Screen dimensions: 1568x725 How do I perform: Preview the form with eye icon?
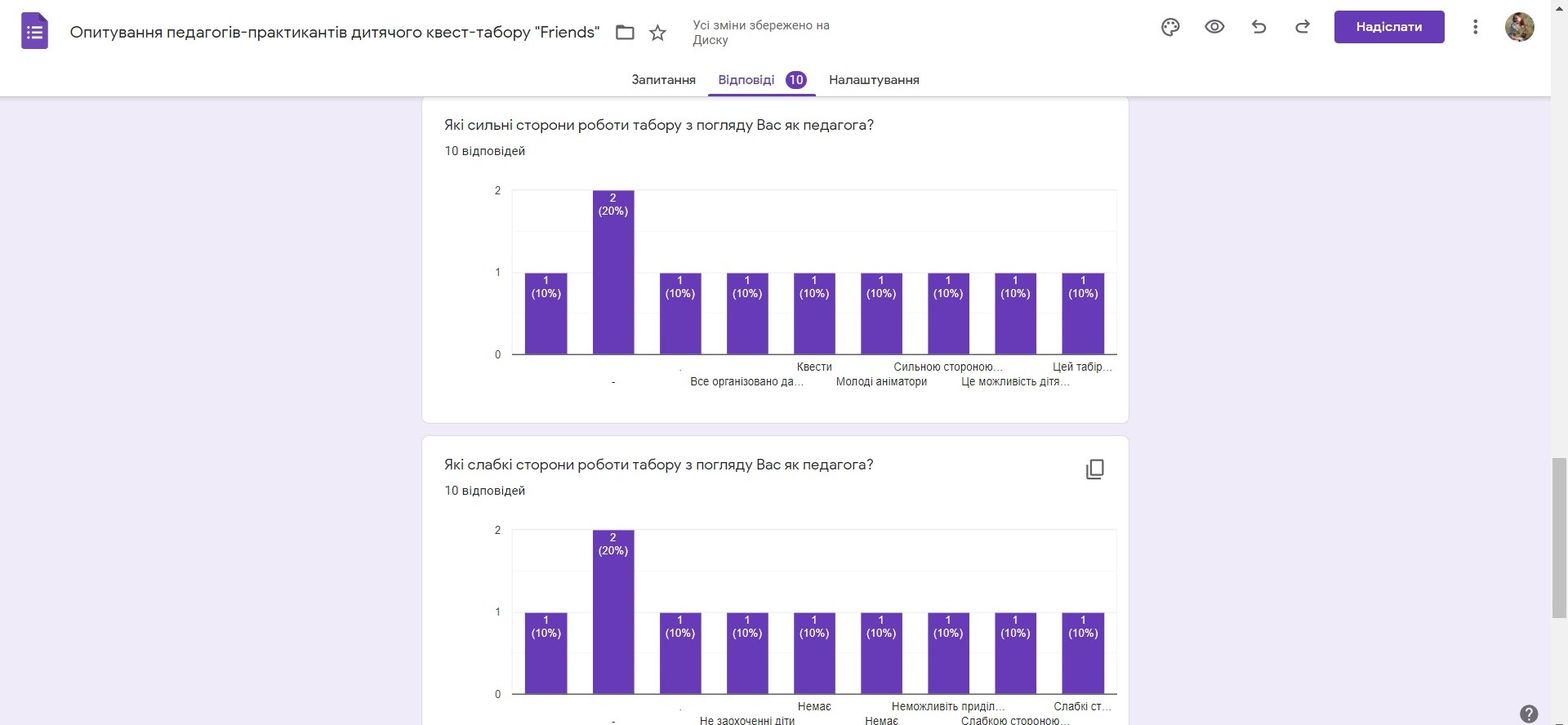pos(1214,27)
